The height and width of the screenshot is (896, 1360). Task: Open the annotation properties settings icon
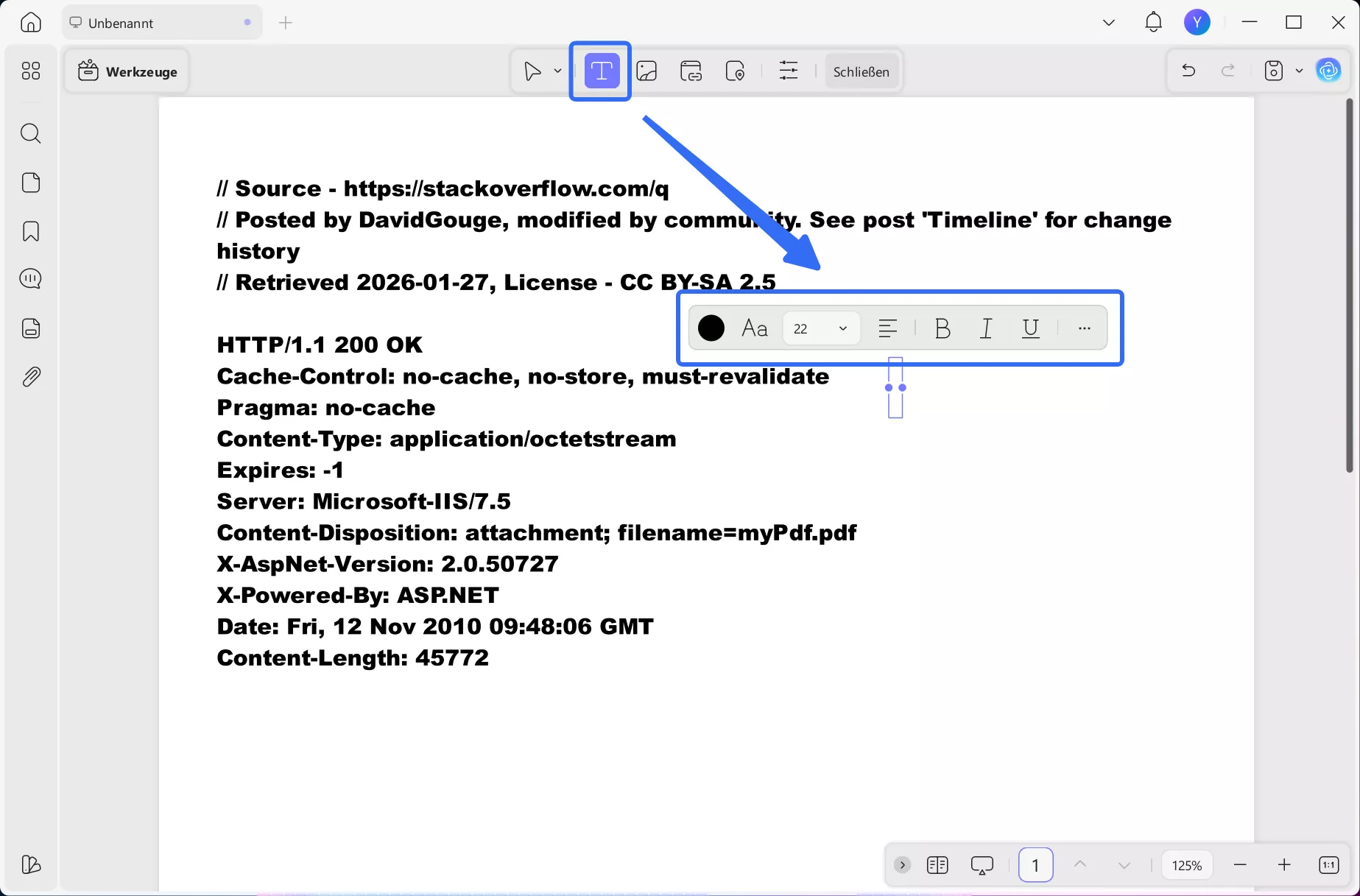click(x=788, y=71)
